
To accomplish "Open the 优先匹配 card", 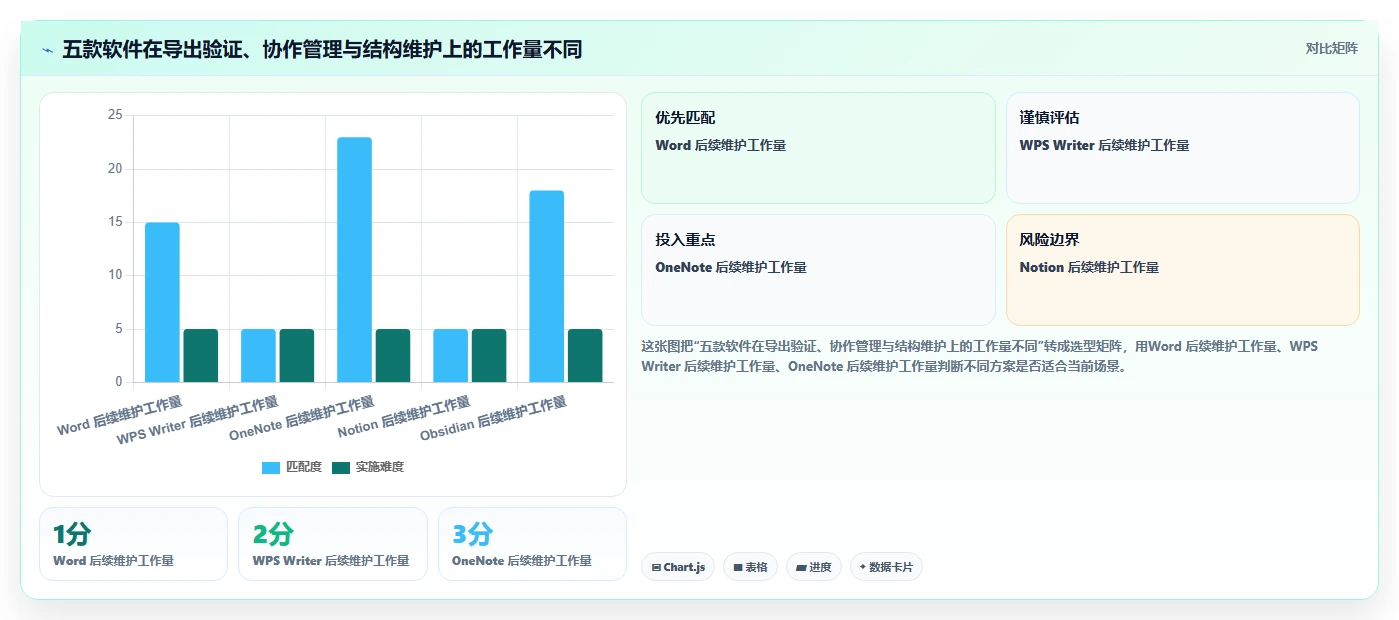I will (x=818, y=148).
